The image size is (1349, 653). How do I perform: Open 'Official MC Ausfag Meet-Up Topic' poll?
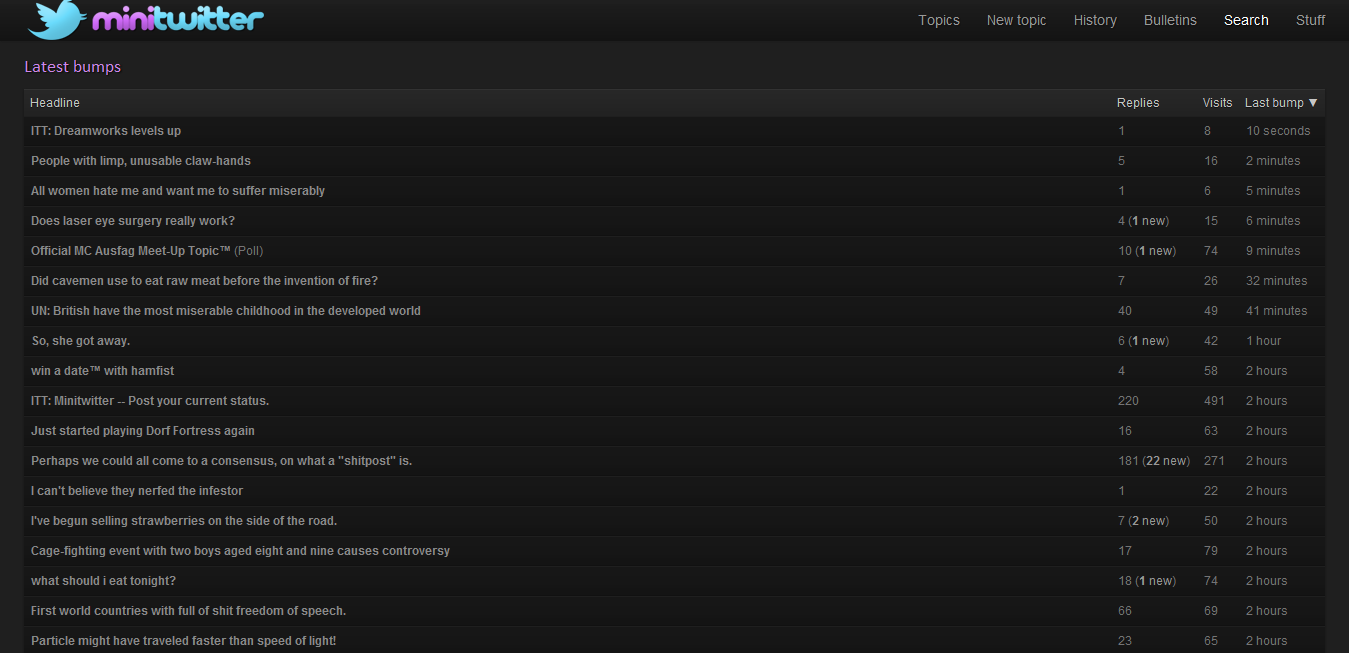[x=131, y=251]
